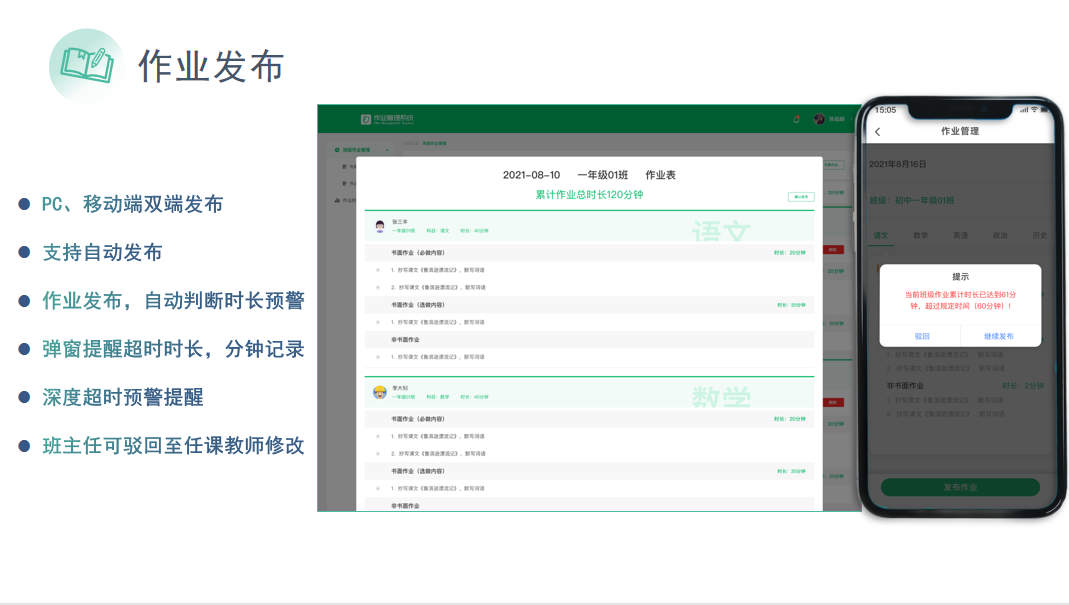1069x605 pixels.
Task: Click the book-and-pencil icon beside 作业发布 title
Action: [x=87, y=65]
